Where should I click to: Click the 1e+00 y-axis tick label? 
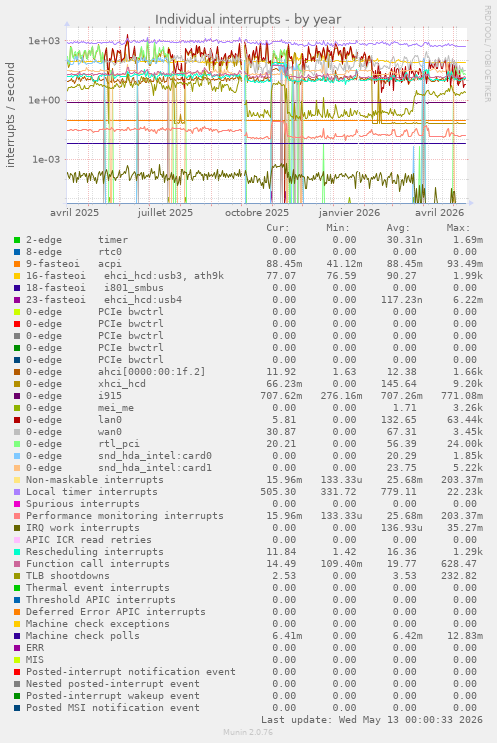[x=45, y=100]
